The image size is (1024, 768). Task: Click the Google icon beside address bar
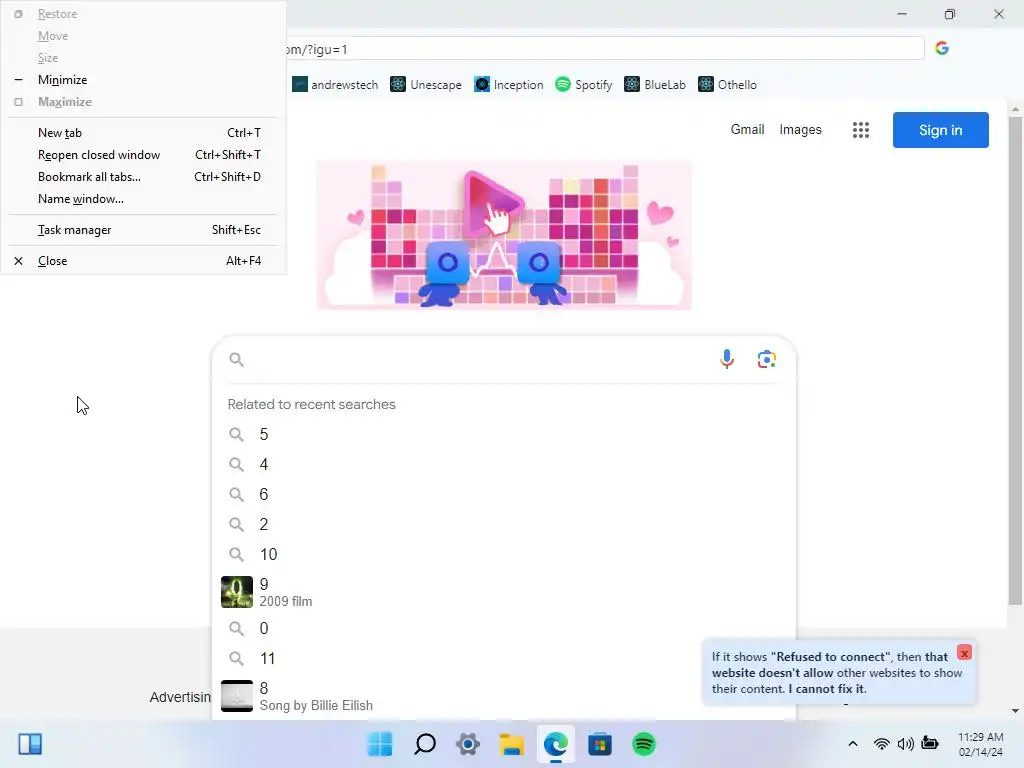click(x=942, y=48)
